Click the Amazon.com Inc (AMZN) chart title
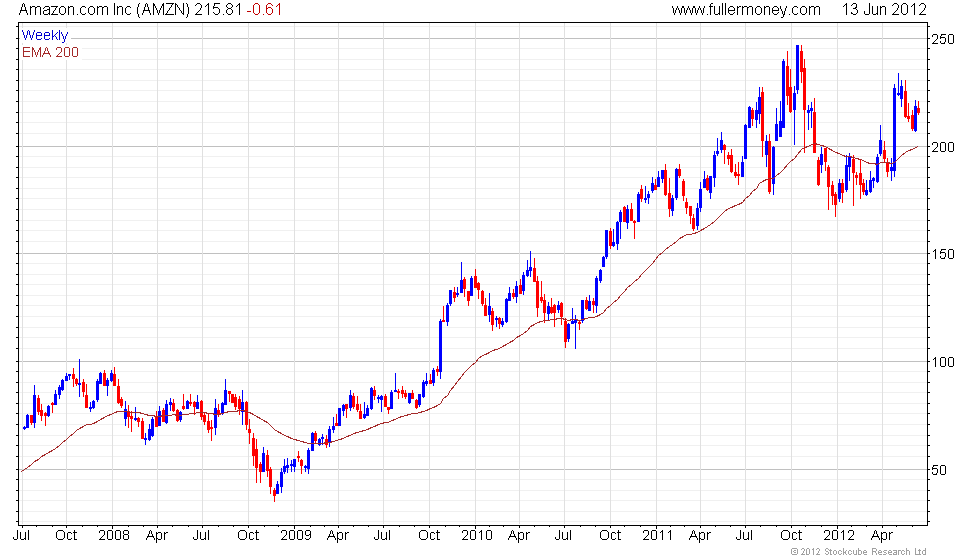The height and width of the screenshot is (560, 980). click(104, 10)
